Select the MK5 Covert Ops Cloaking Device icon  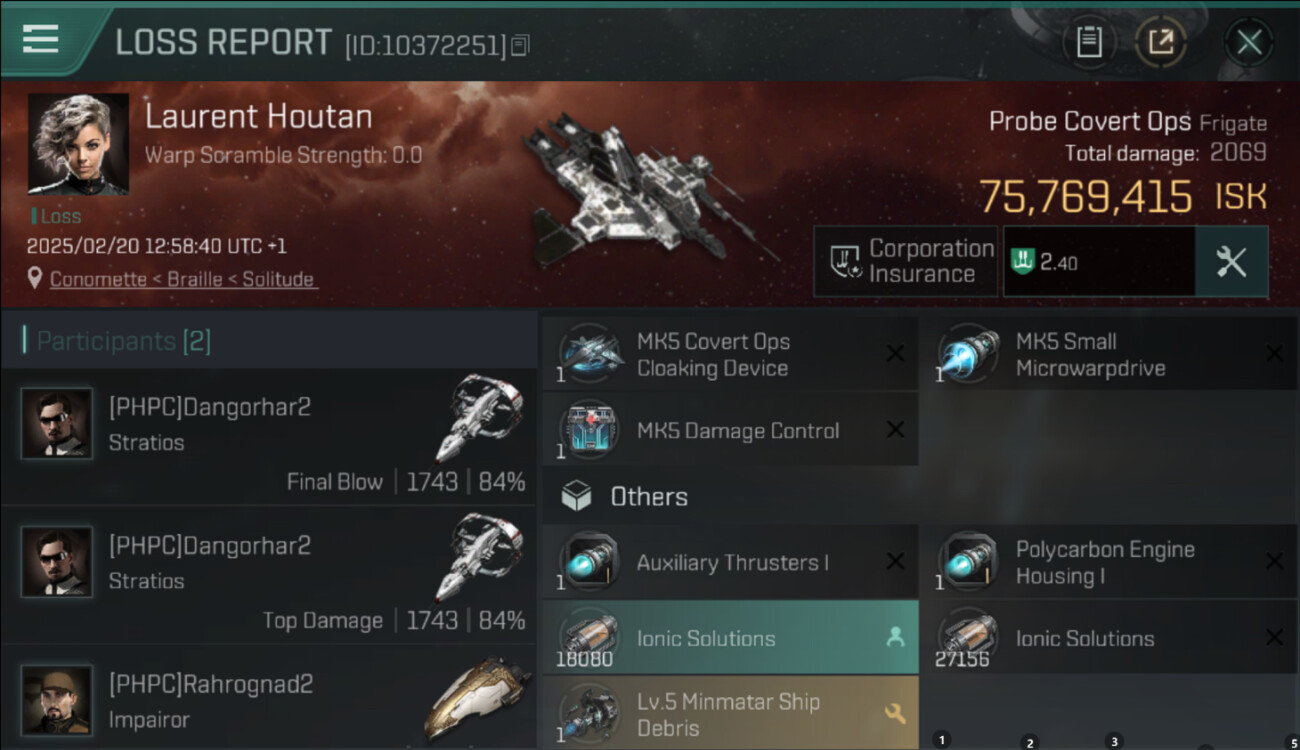pos(590,354)
